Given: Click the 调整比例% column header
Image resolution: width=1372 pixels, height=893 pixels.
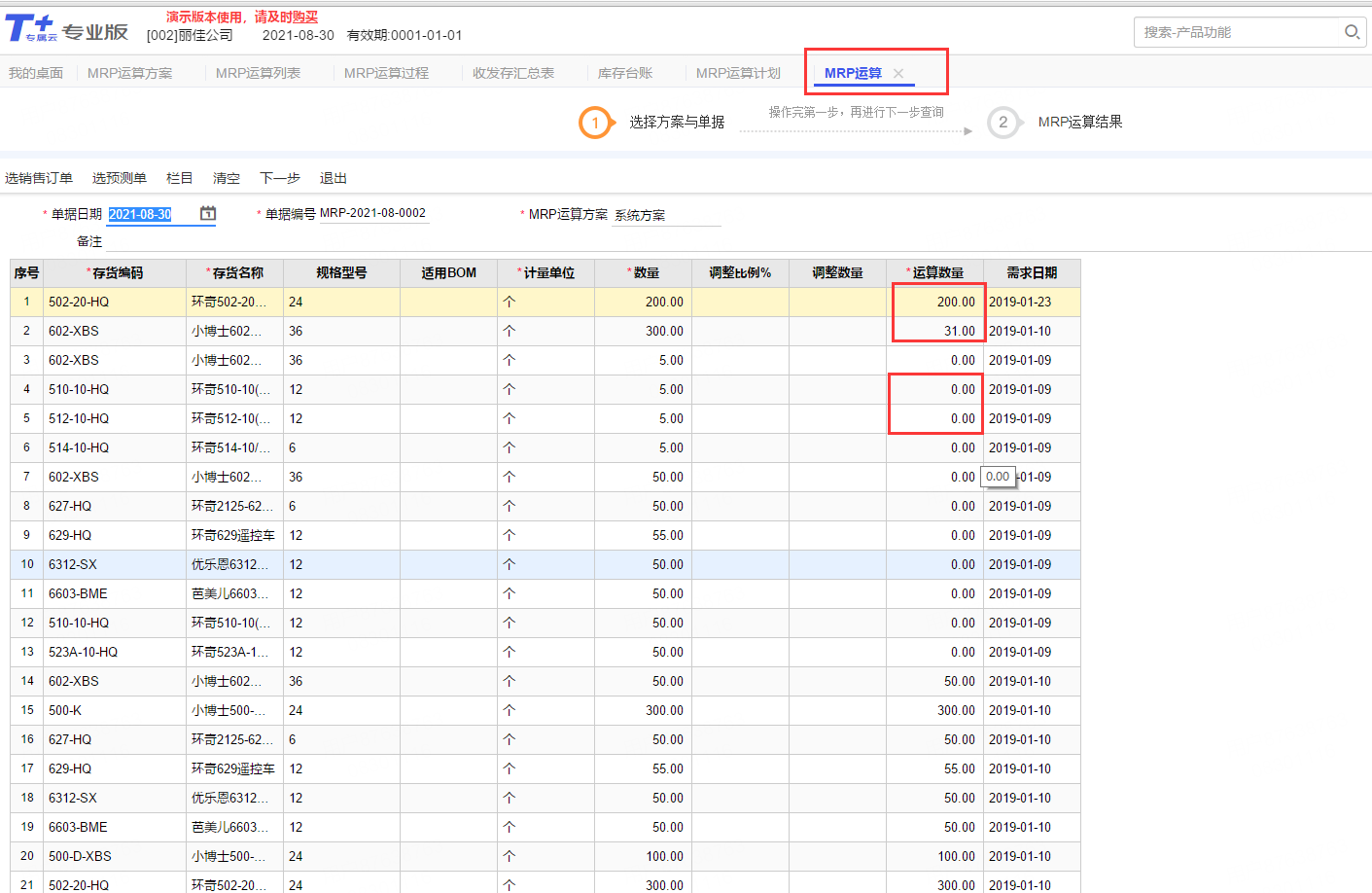Looking at the screenshot, I should pos(741,273).
